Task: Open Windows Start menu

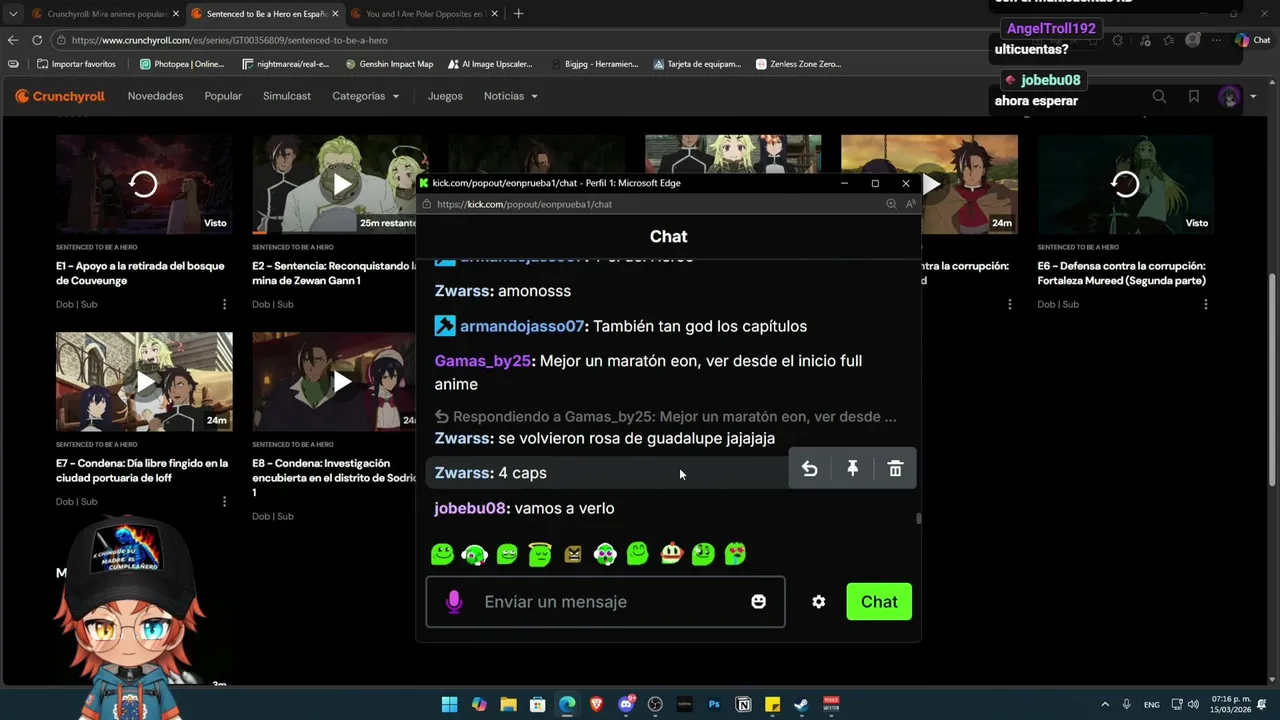Action: (x=450, y=704)
